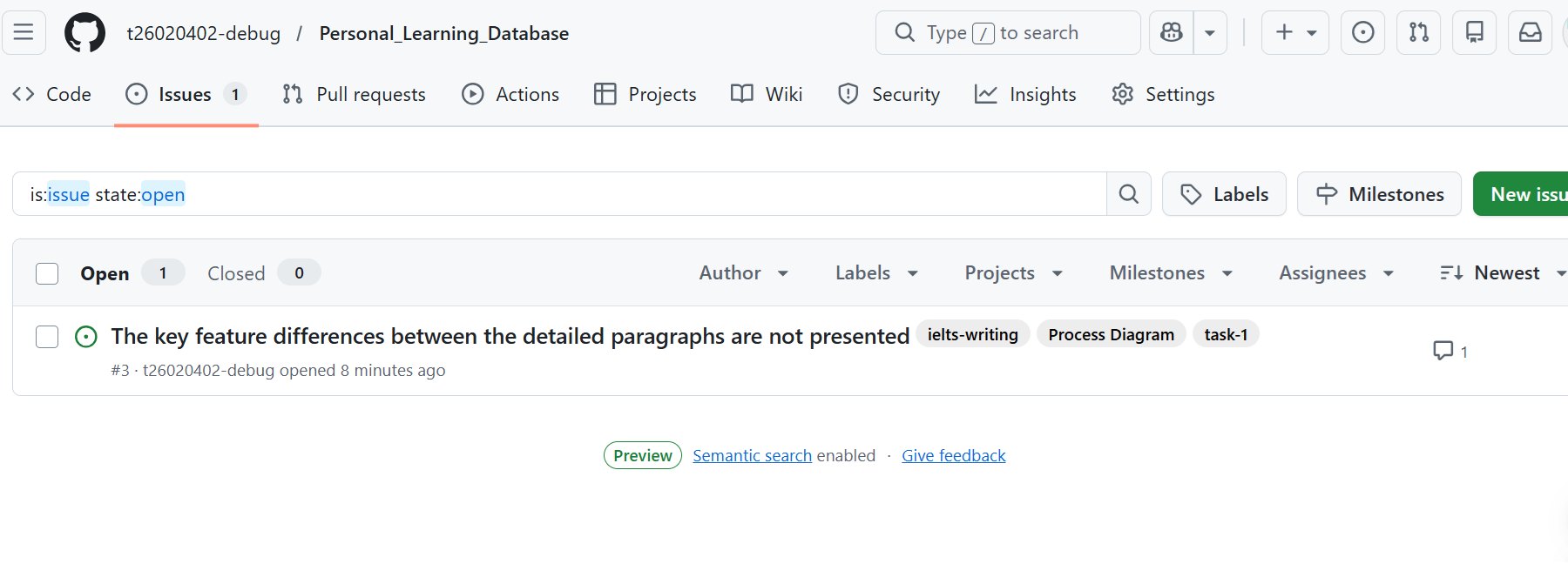This screenshot has width=1568, height=564.
Task: Expand the Author filter dropdown
Action: [x=744, y=273]
